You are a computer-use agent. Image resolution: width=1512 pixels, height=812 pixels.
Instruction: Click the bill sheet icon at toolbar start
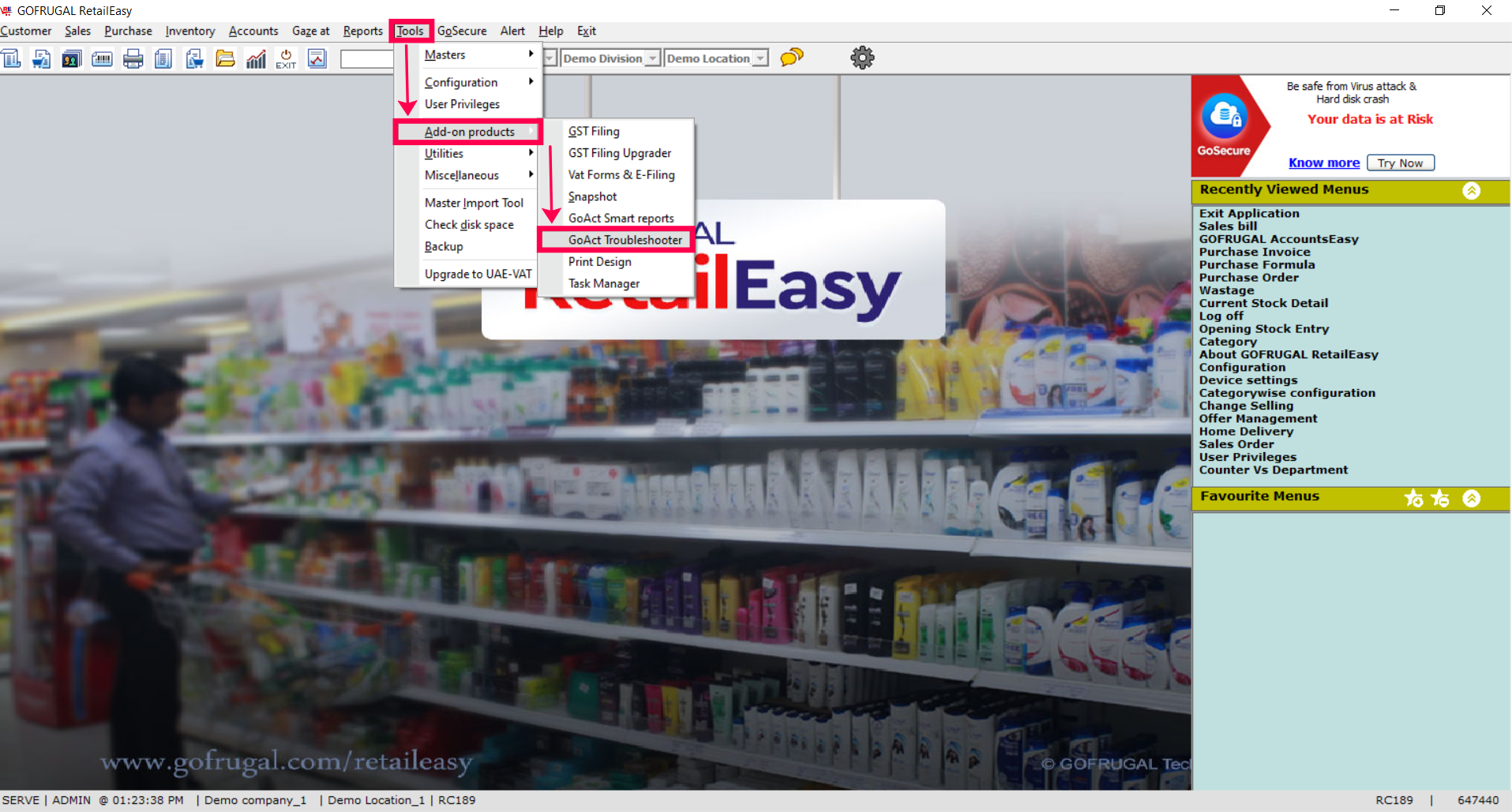(11, 58)
